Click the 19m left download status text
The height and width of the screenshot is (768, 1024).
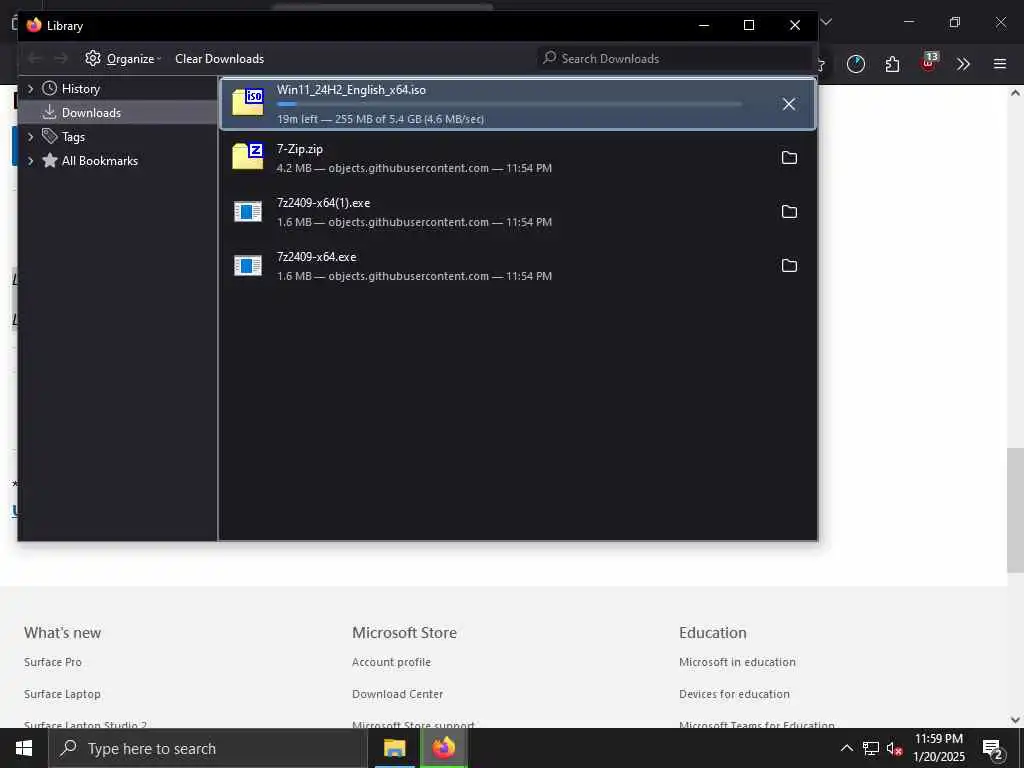[380, 119]
